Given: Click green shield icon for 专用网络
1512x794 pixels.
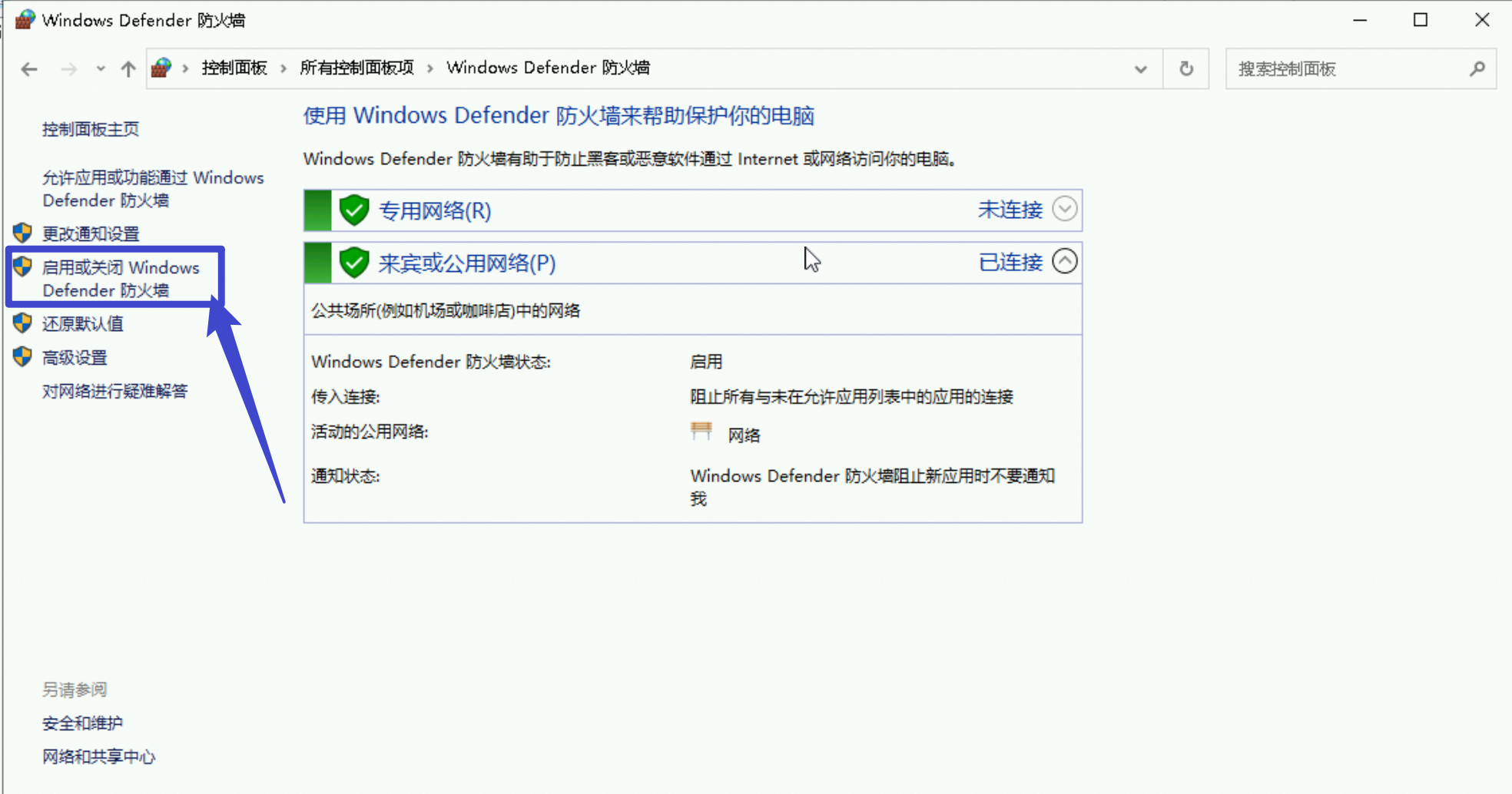Looking at the screenshot, I should pyautogui.click(x=354, y=210).
